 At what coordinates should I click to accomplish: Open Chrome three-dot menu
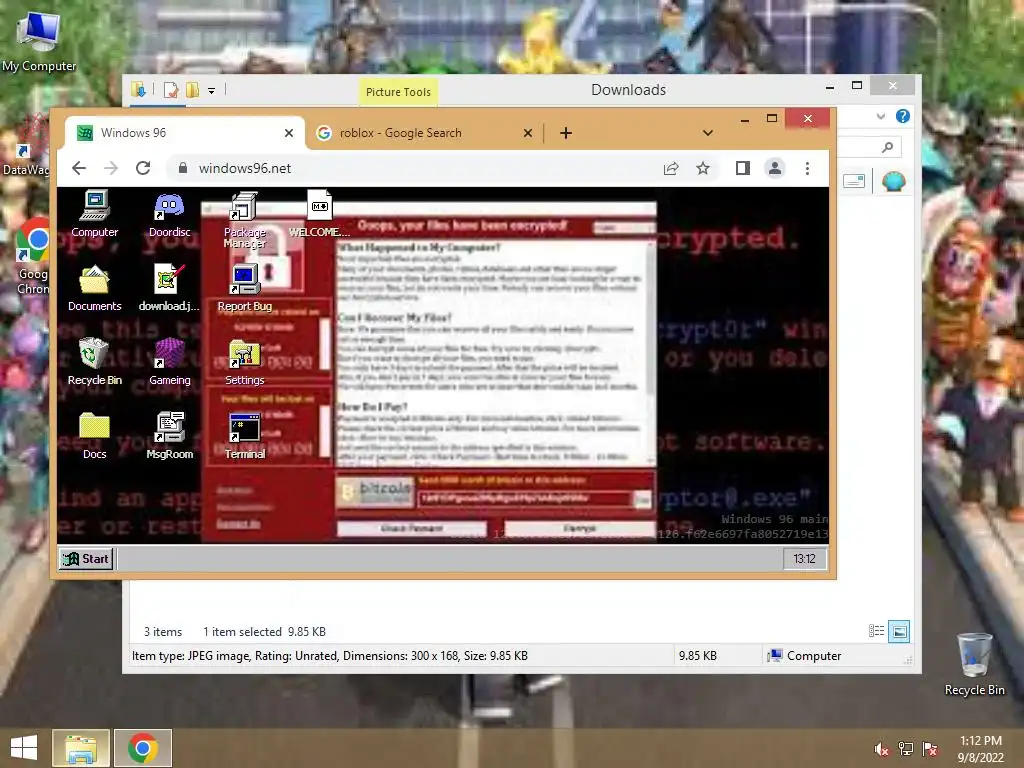(x=807, y=168)
